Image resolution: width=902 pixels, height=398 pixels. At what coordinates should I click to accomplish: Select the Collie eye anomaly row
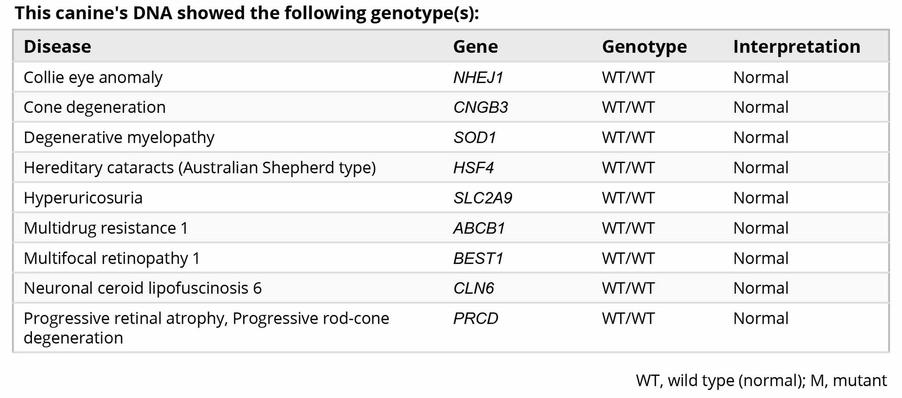point(451,77)
